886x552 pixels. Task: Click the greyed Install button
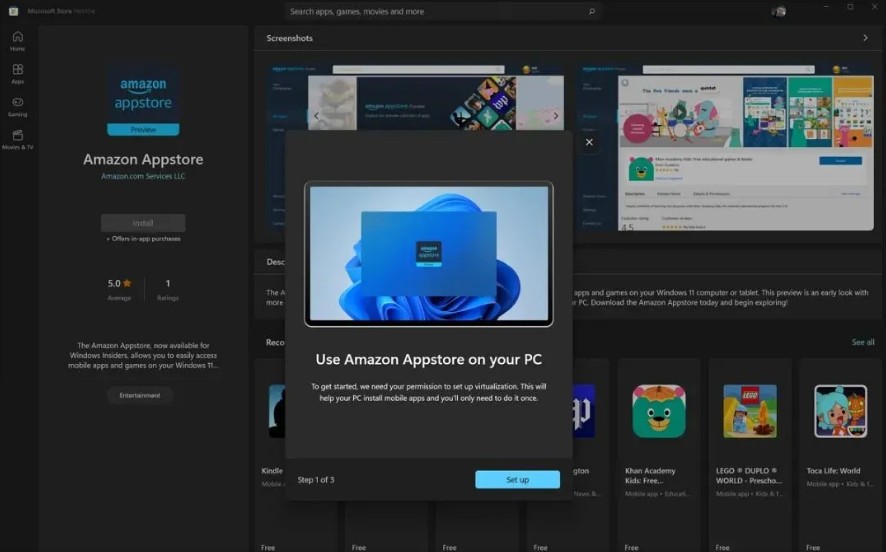pyautogui.click(x=143, y=223)
